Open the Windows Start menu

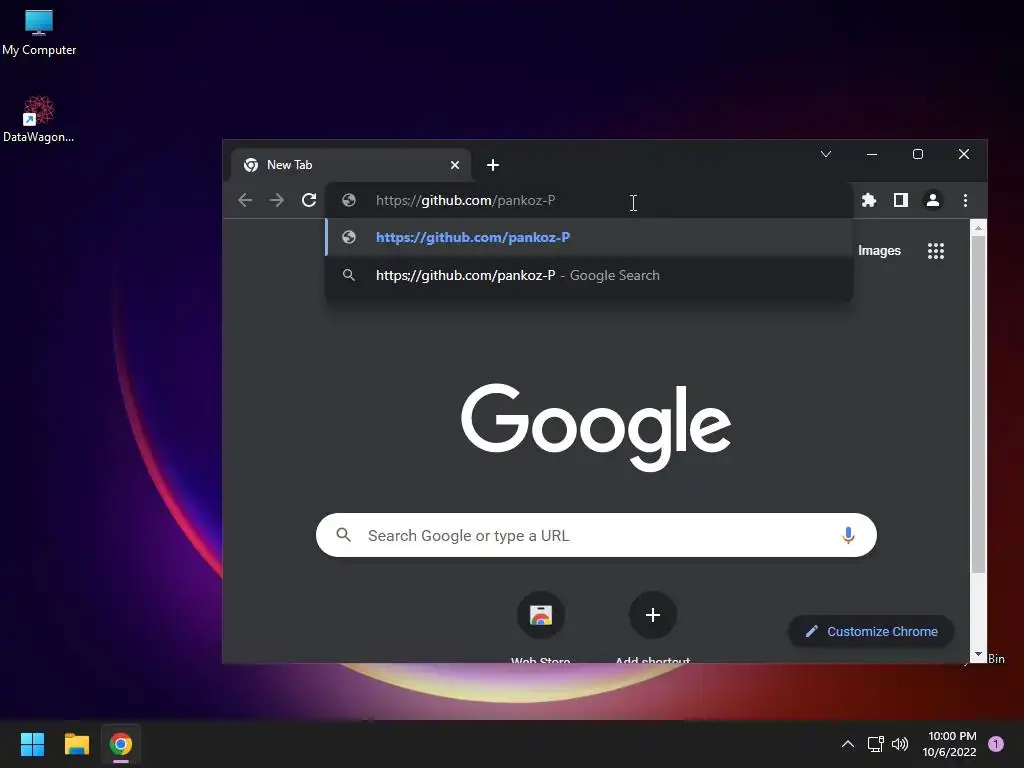tap(32, 744)
